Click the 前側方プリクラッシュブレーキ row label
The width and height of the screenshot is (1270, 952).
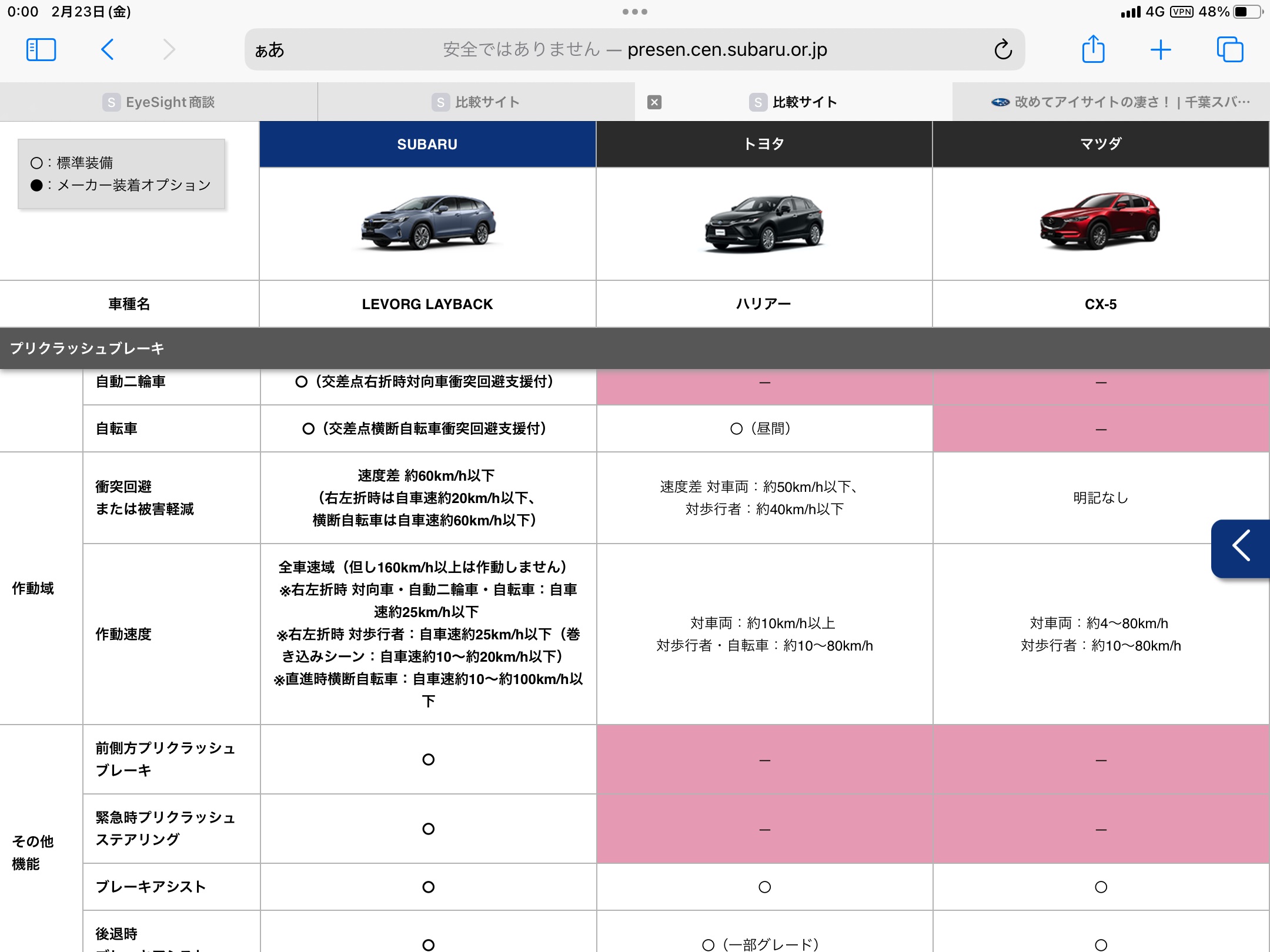point(165,759)
